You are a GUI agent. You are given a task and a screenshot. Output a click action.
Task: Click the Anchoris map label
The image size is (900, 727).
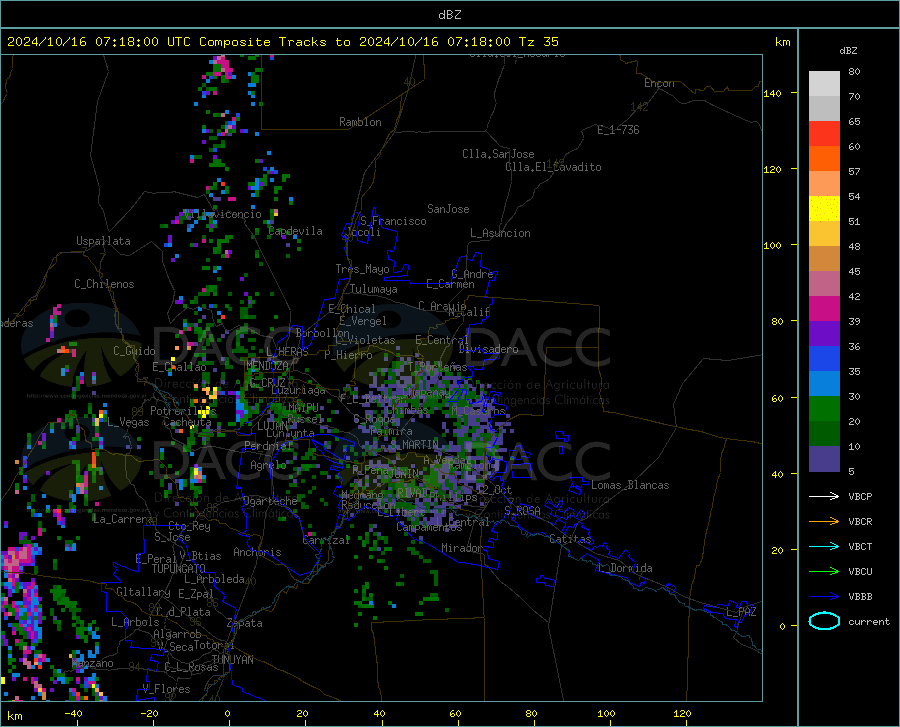(257, 552)
